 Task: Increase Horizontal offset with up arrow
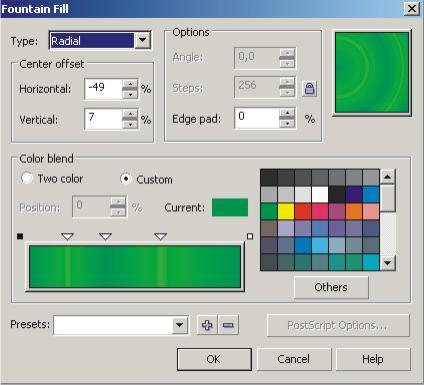click(130, 84)
